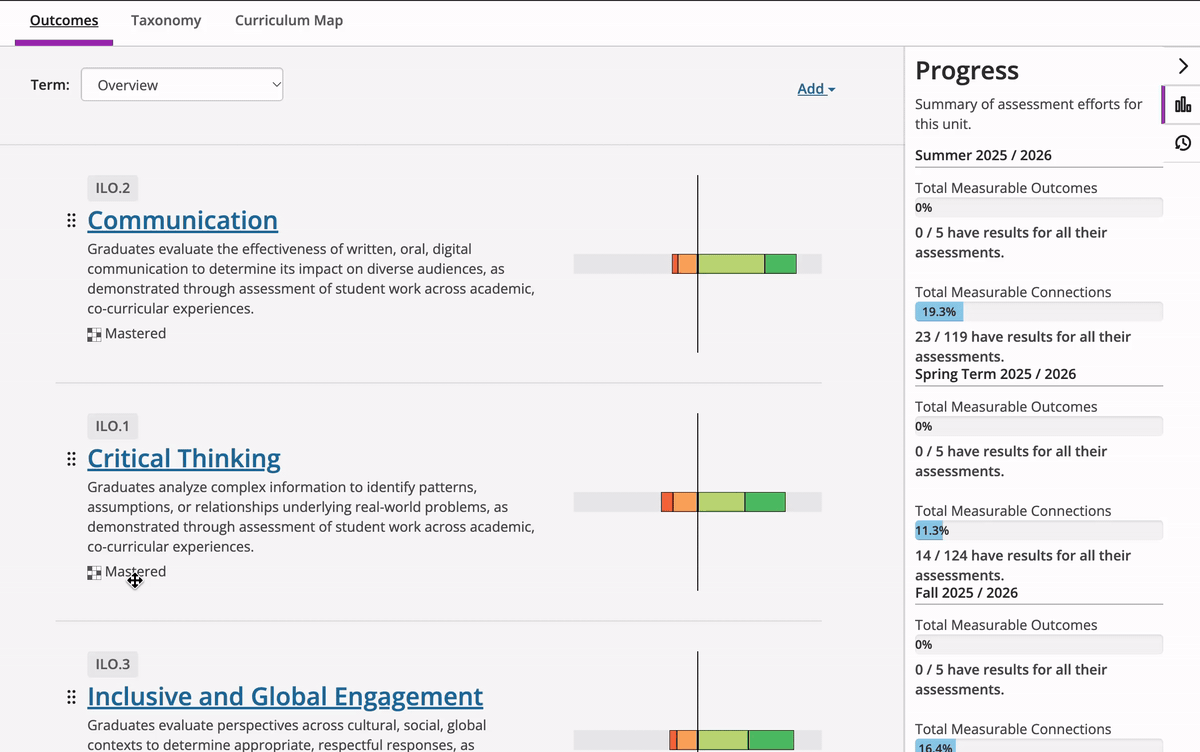Switch to the Outcomes tab
Viewport: 1200px width, 752px height.
coord(64,20)
